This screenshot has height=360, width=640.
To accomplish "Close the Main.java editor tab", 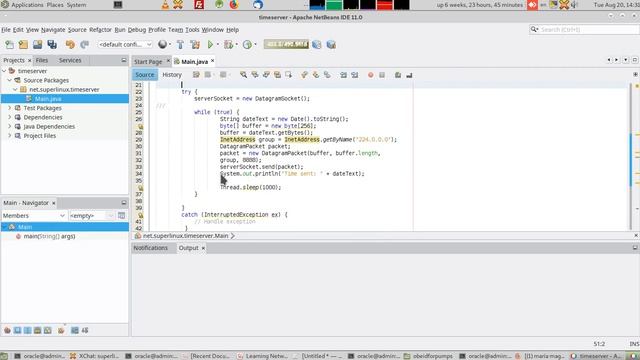I will point(213,61).
